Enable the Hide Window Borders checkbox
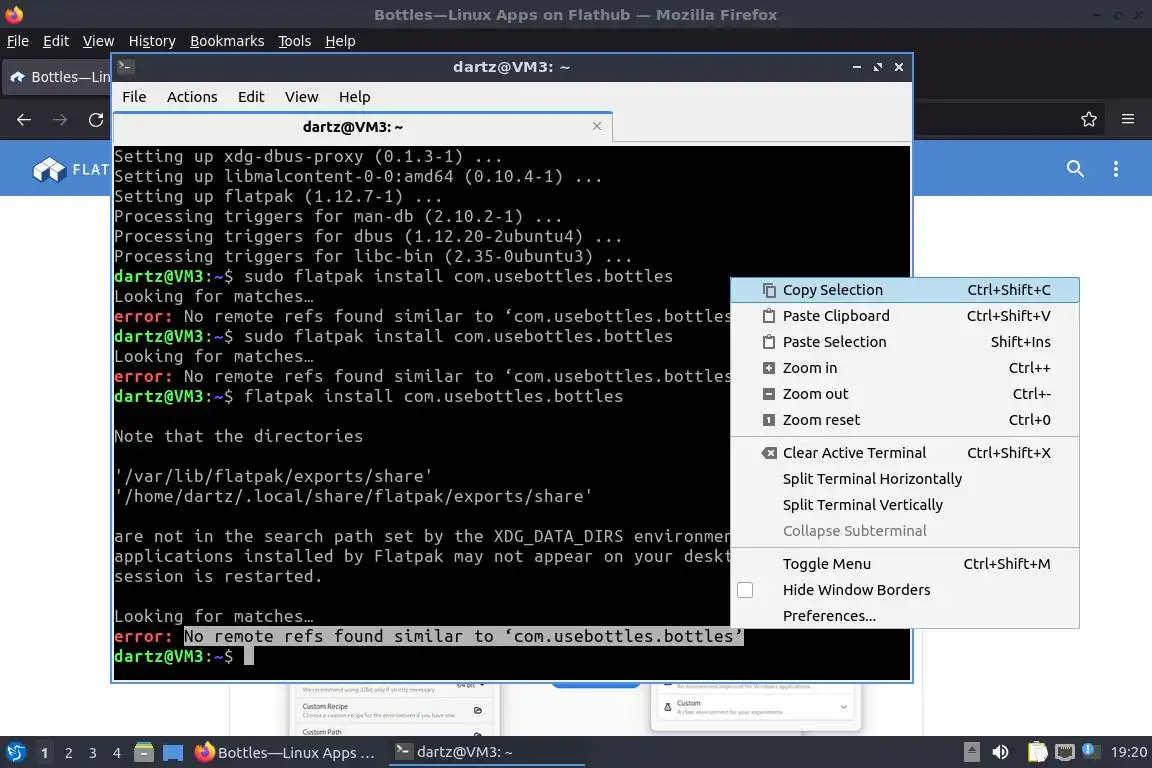Image resolution: width=1152 pixels, height=768 pixels. 745,590
